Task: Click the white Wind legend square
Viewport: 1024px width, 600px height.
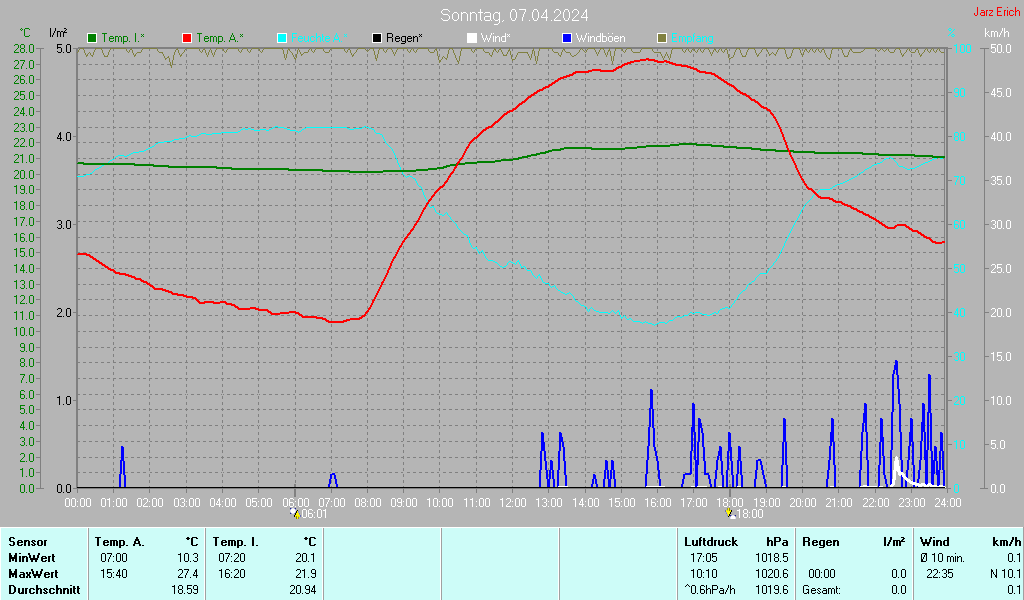Action: [472, 38]
